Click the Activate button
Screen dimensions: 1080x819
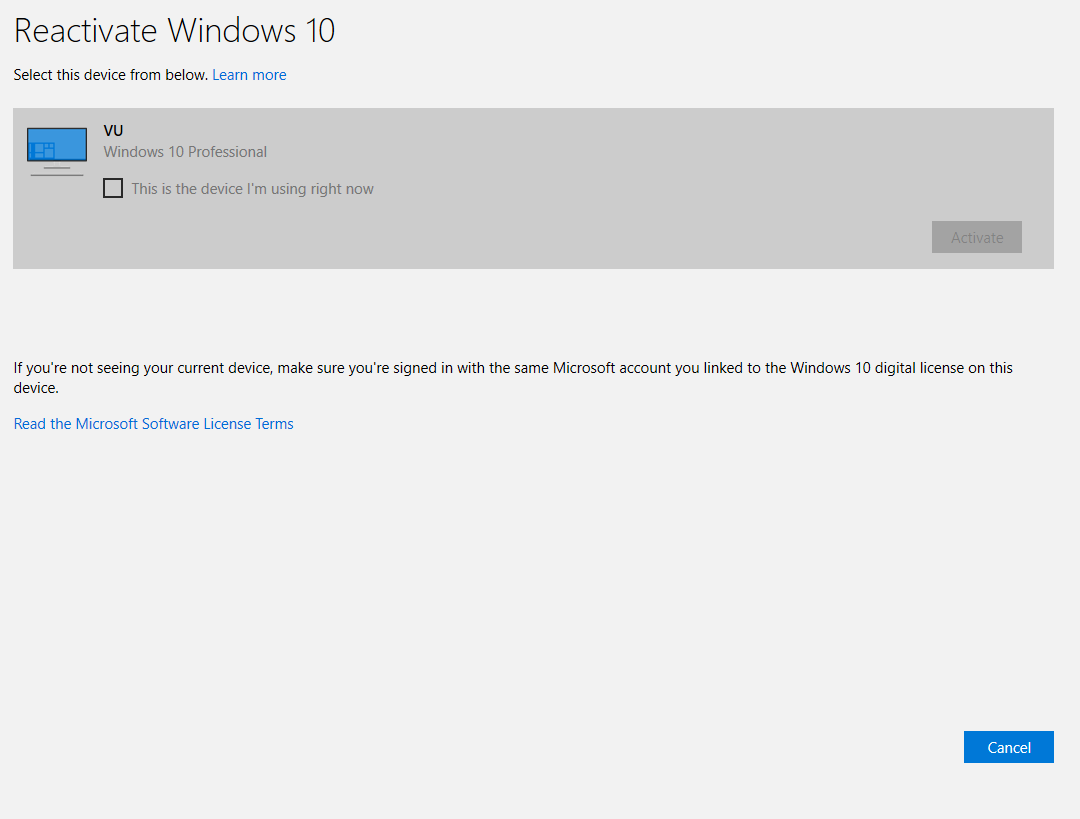click(977, 237)
